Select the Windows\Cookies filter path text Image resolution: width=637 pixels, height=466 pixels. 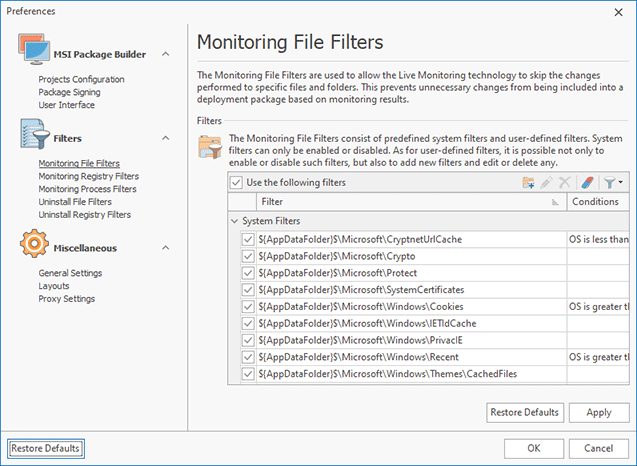click(x=361, y=307)
